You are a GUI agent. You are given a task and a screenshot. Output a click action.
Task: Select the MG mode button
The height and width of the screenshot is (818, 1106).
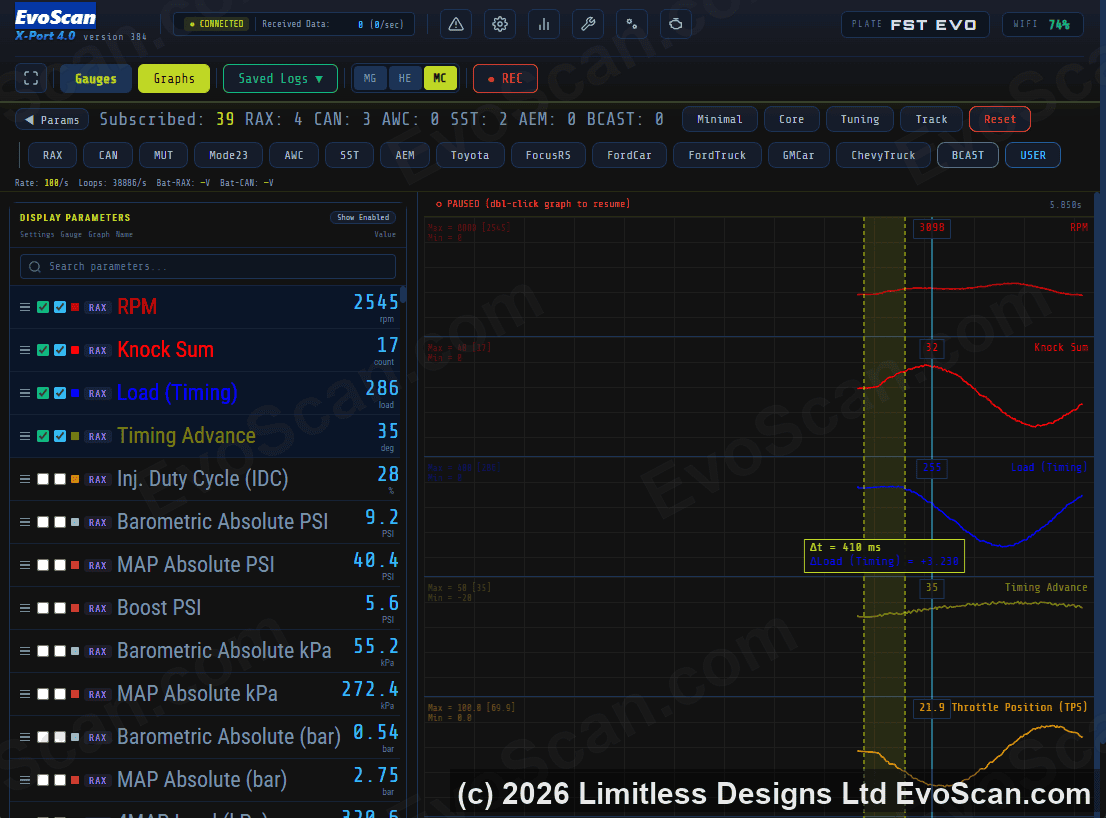pyautogui.click(x=370, y=78)
